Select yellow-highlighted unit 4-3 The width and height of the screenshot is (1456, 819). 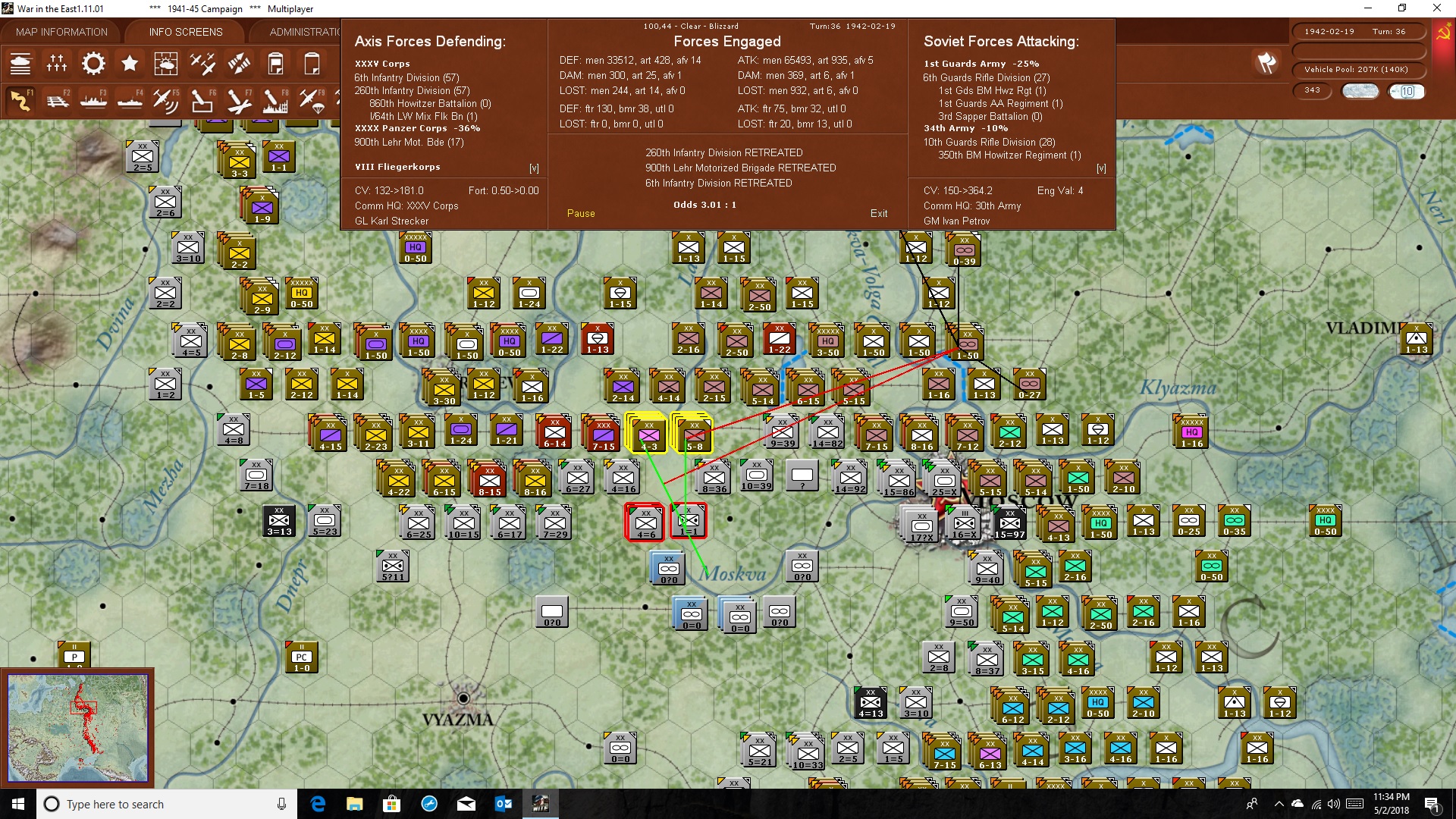click(x=648, y=434)
